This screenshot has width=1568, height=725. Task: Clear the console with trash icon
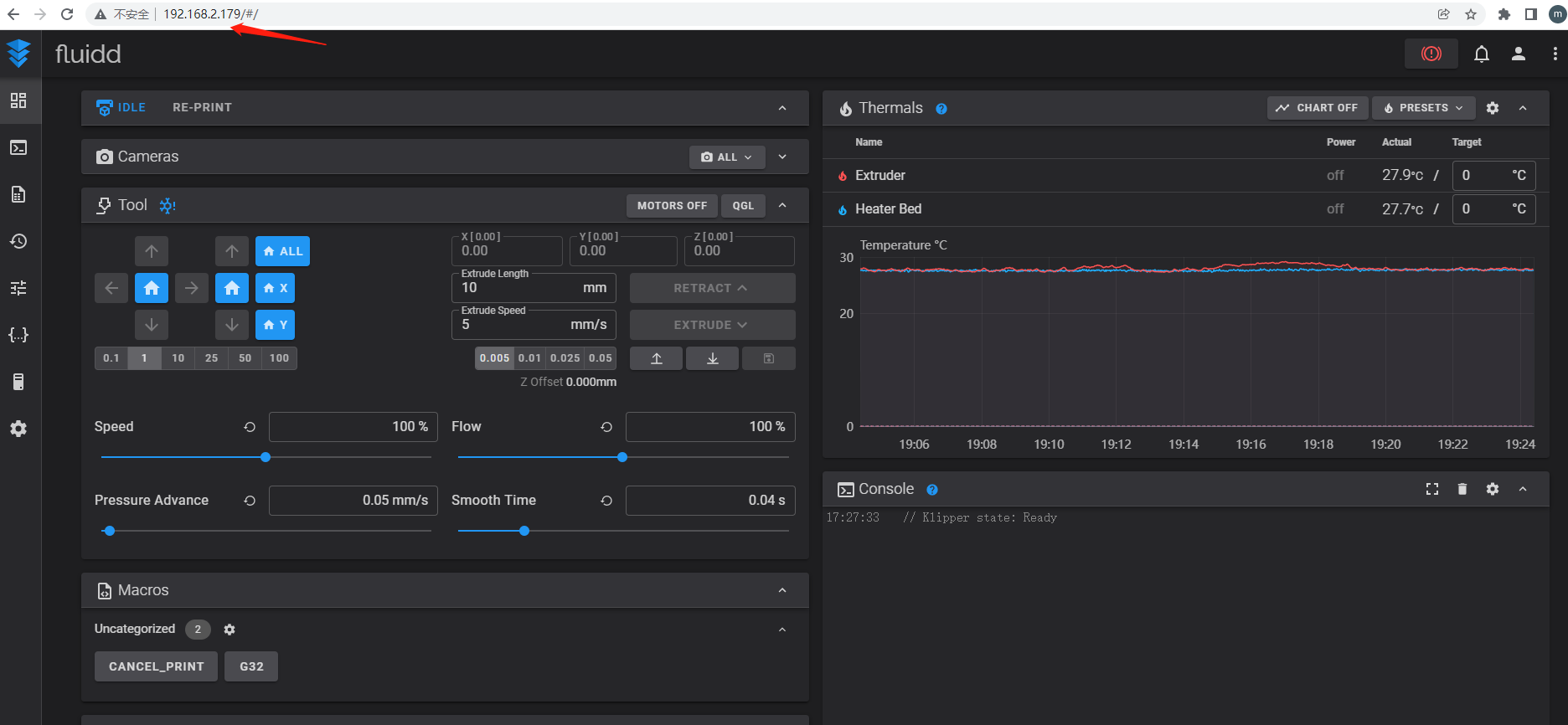[1462, 489]
